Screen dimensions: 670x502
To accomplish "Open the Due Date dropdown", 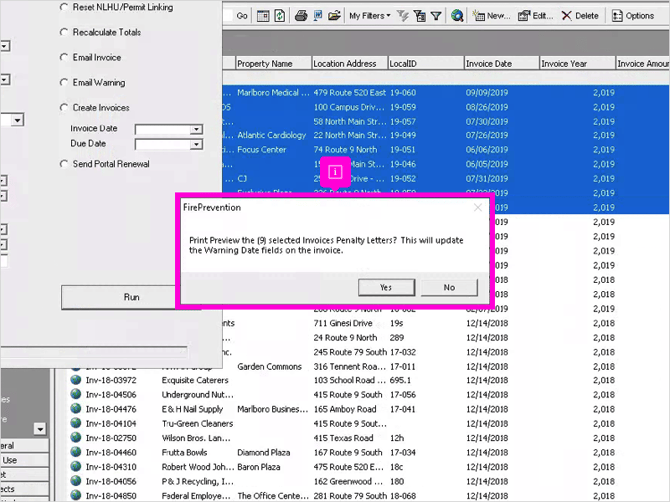I will (196, 145).
